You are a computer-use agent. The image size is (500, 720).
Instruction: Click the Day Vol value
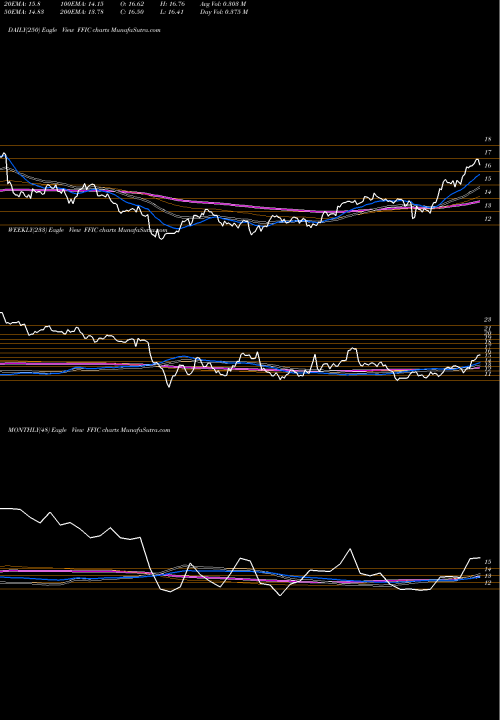(x=224, y=12)
